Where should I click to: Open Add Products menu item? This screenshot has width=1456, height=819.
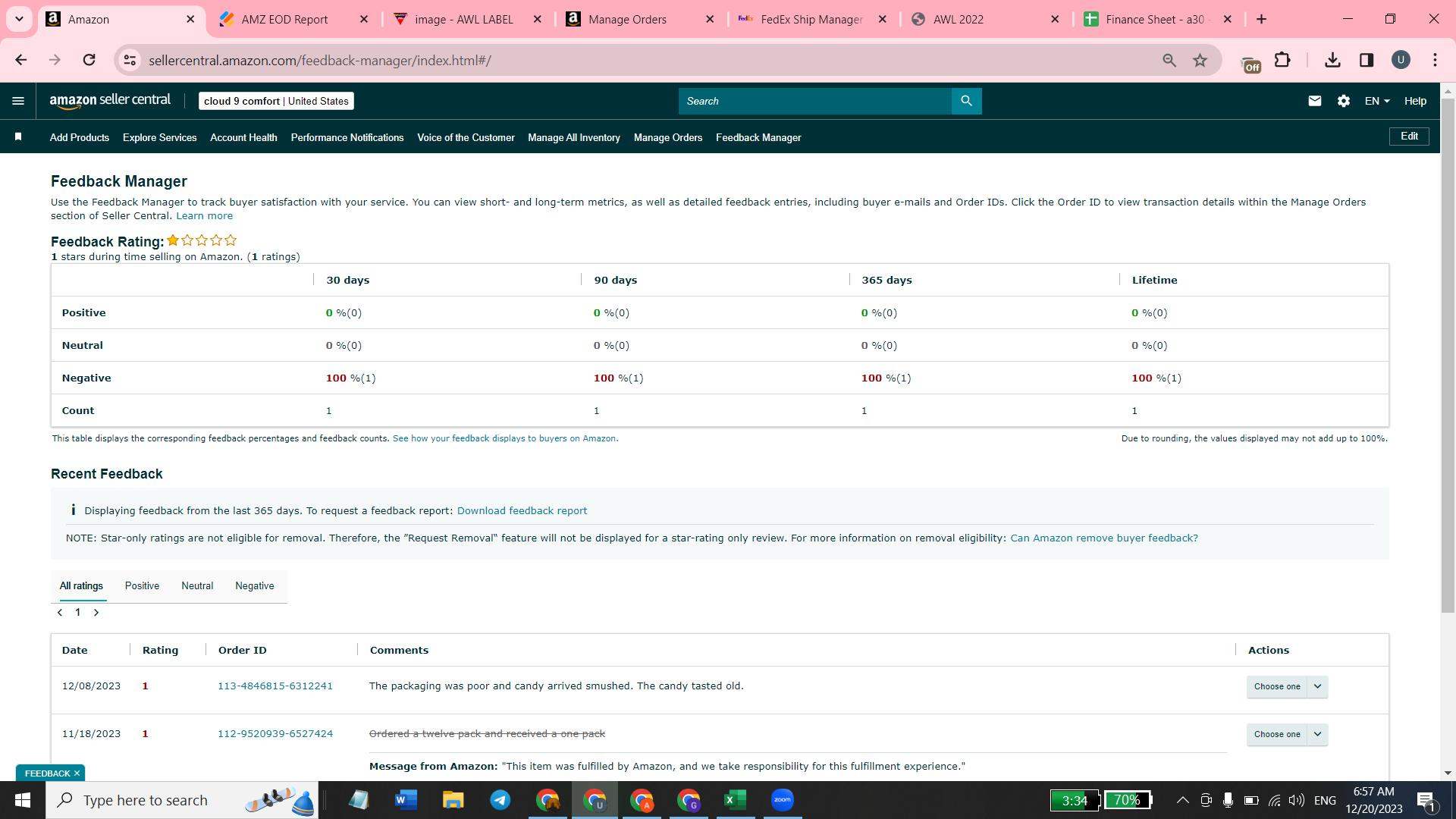tap(80, 137)
